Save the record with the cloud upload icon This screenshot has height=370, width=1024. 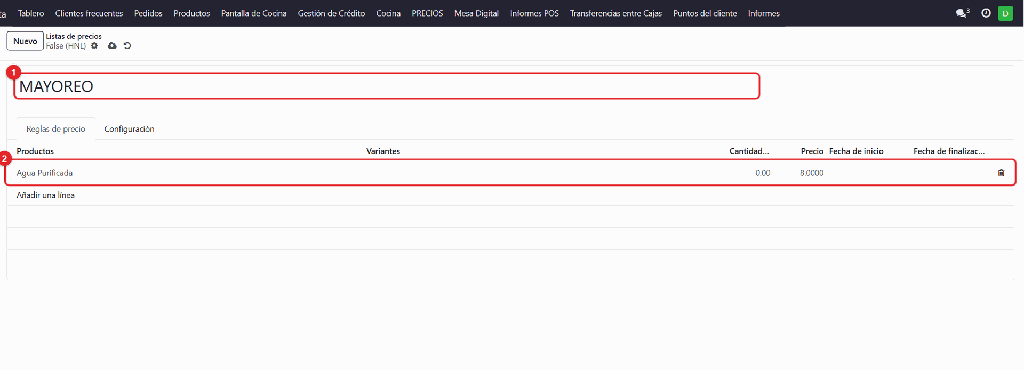click(x=112, y=46)
